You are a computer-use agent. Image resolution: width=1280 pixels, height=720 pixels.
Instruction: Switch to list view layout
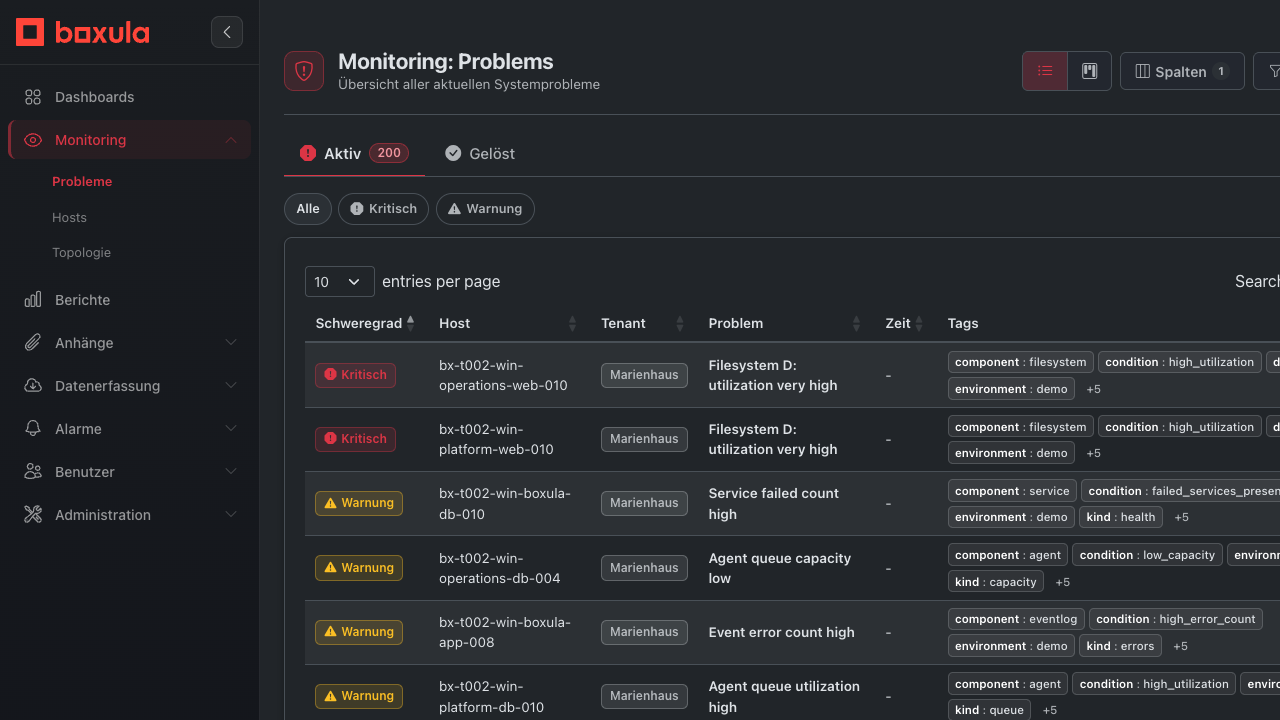click(1045, 71)
